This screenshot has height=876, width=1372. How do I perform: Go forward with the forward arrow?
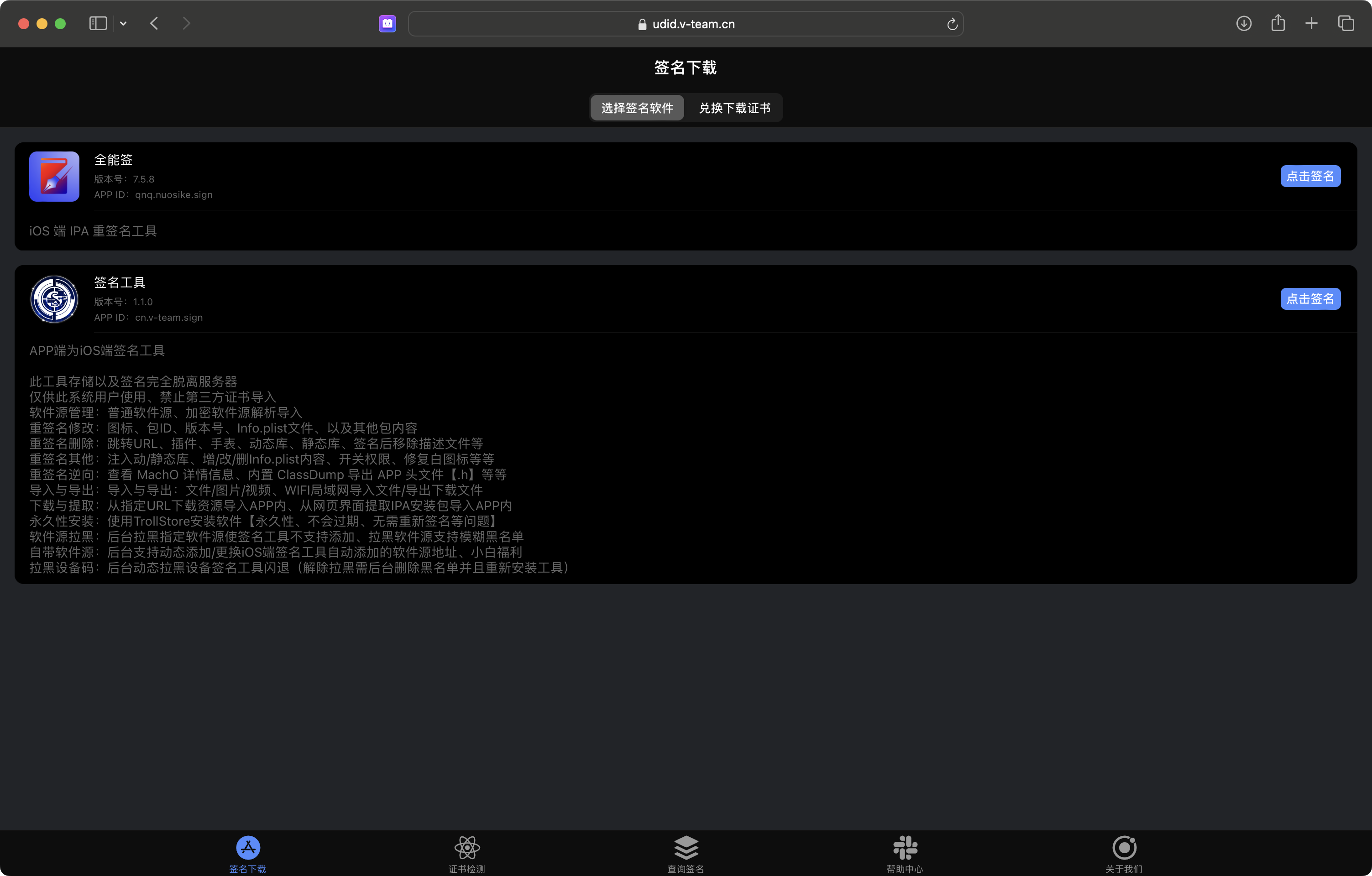pos(186,23)
